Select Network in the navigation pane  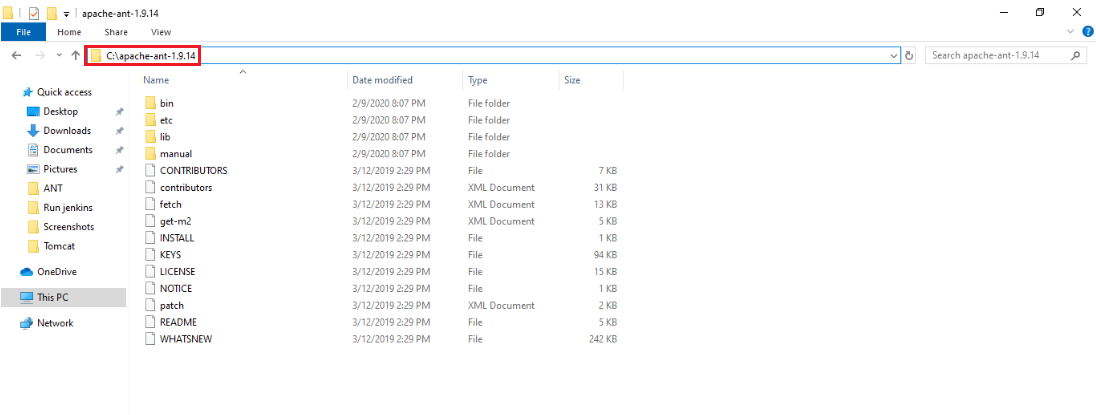(55, 323)
